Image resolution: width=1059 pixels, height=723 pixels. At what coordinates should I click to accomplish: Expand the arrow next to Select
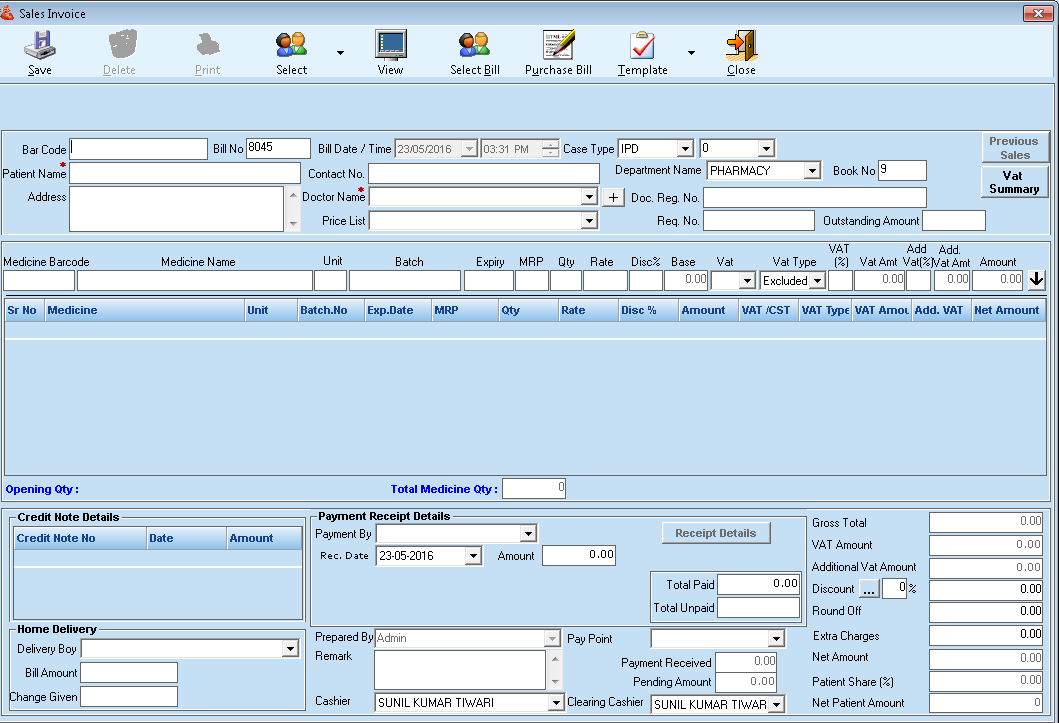coord(340,53)
